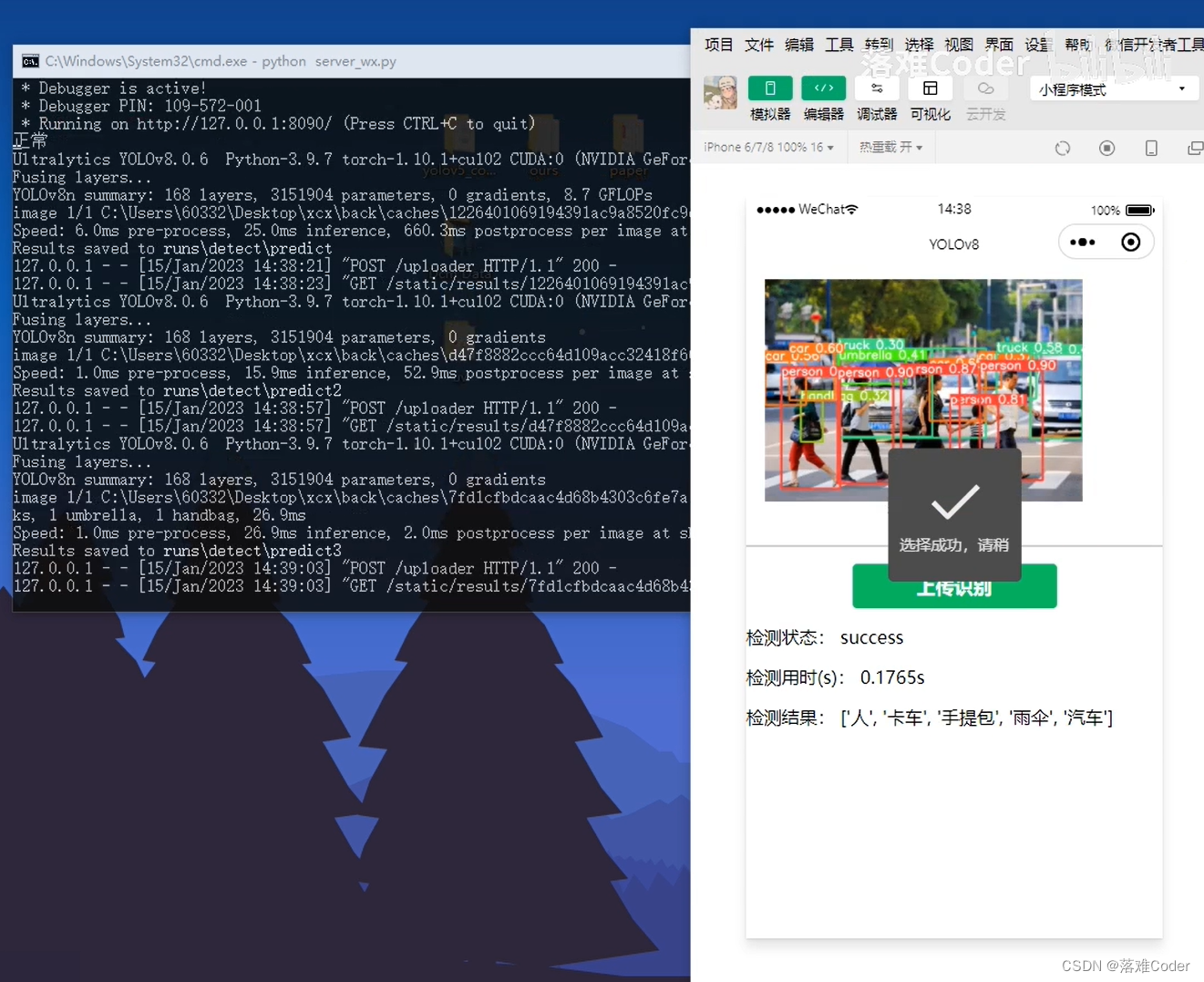The width and height of the screenshot is (1204, 982).
Task: Click the phone preview icon in simulator toolbar
Action: (1151, 147)
